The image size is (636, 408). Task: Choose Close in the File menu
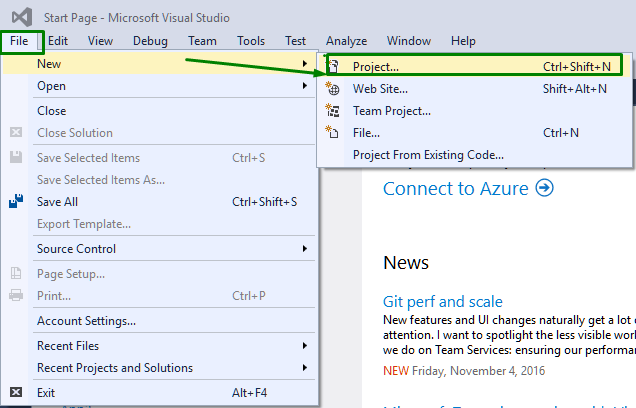coord(52,111)
